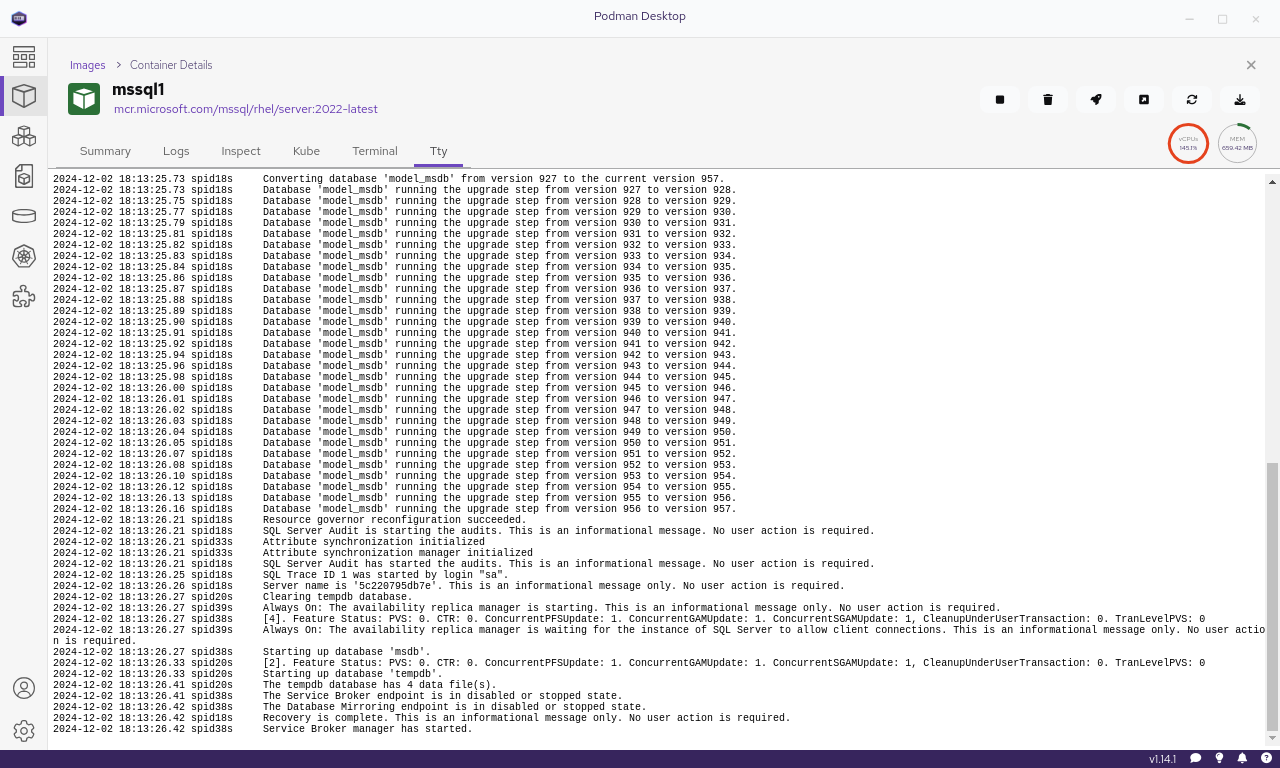Open the Pods sidebar icon
This screenshot has height=768, width=1280.
click(x=24, y=136)
